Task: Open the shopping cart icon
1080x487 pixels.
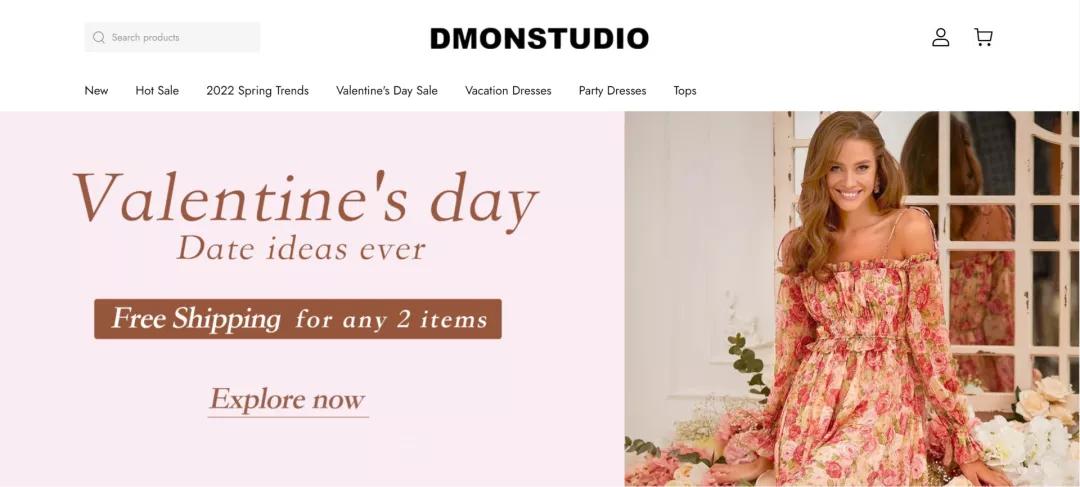Action: tap(984, 37)
